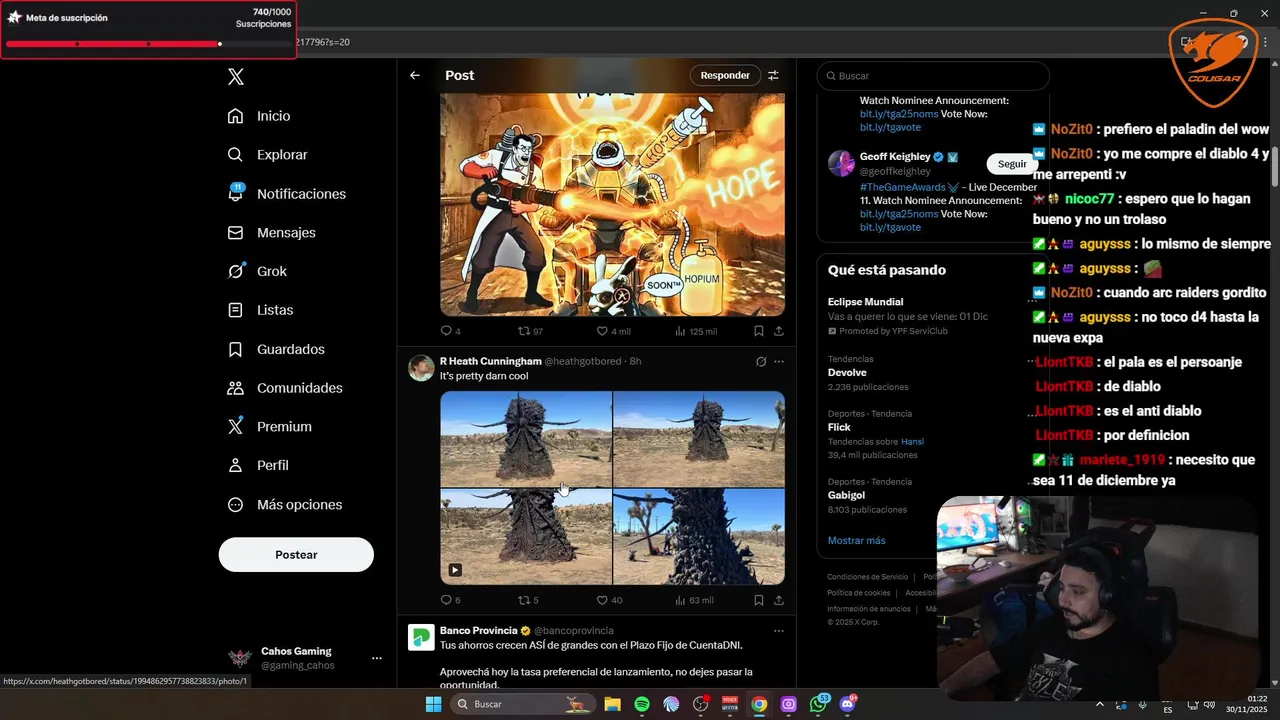Open the Hansi related trend link
The width and height of the screenshot is (1280, 720).
912,441
